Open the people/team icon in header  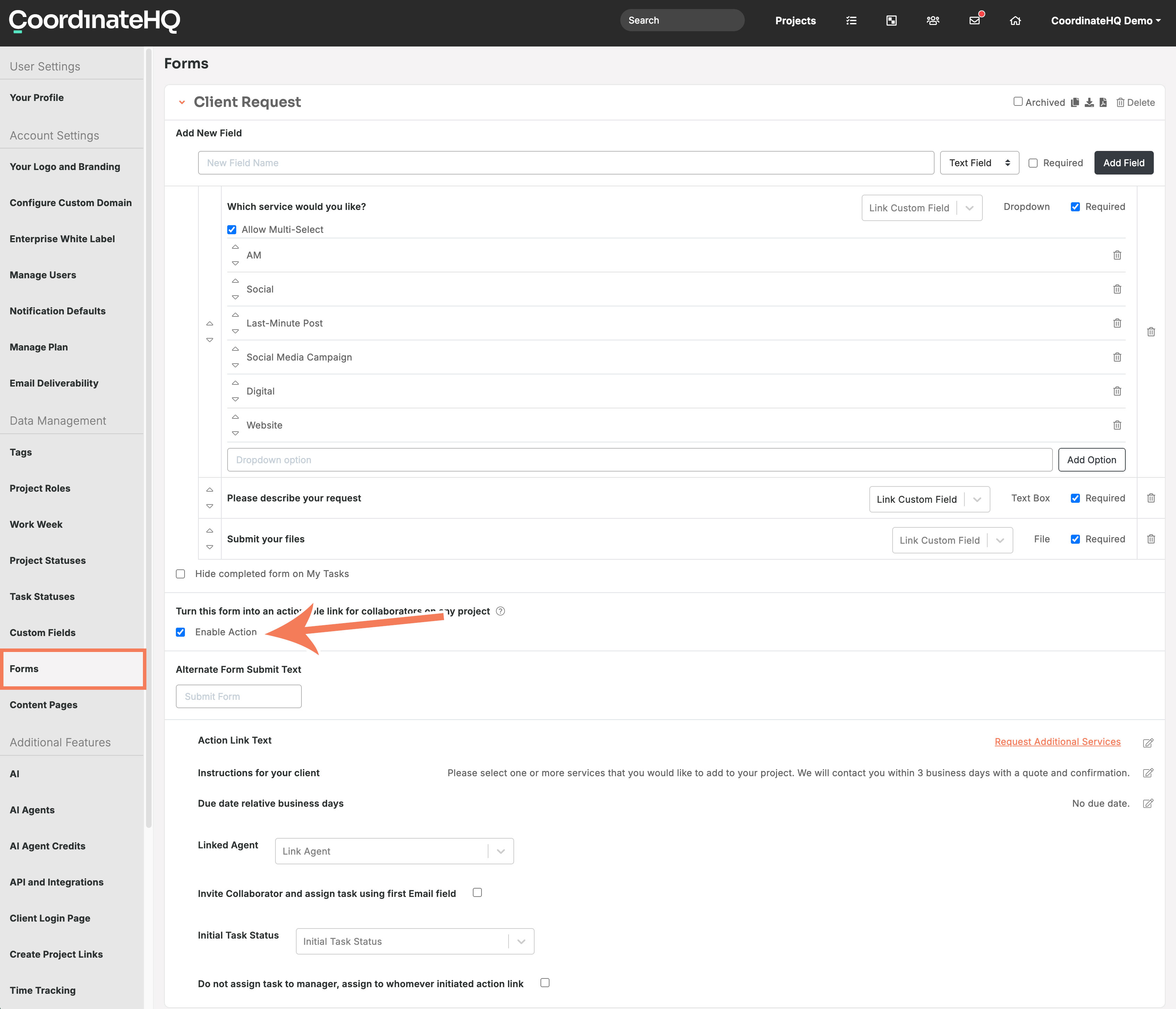(933, 20)
